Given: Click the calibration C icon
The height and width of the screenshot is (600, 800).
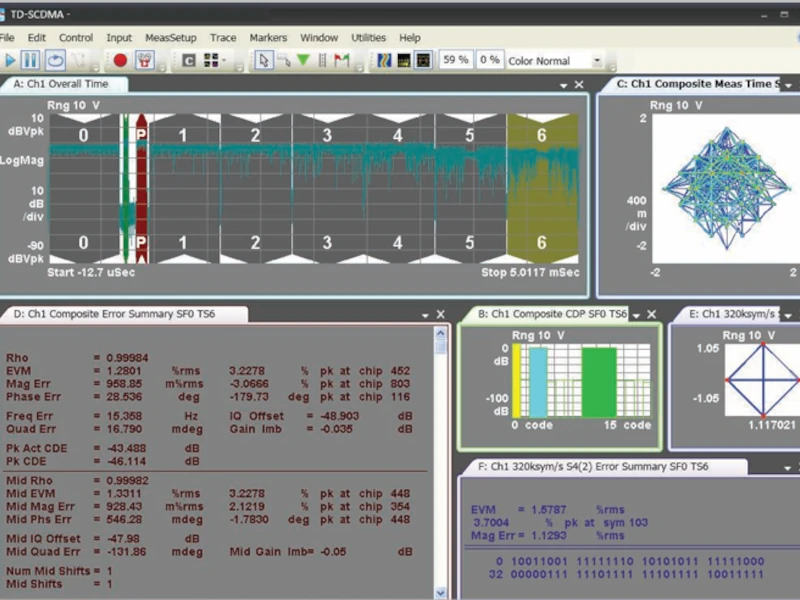Looking at the screenshot, I should pyautogui.click(x=188, y=60).
